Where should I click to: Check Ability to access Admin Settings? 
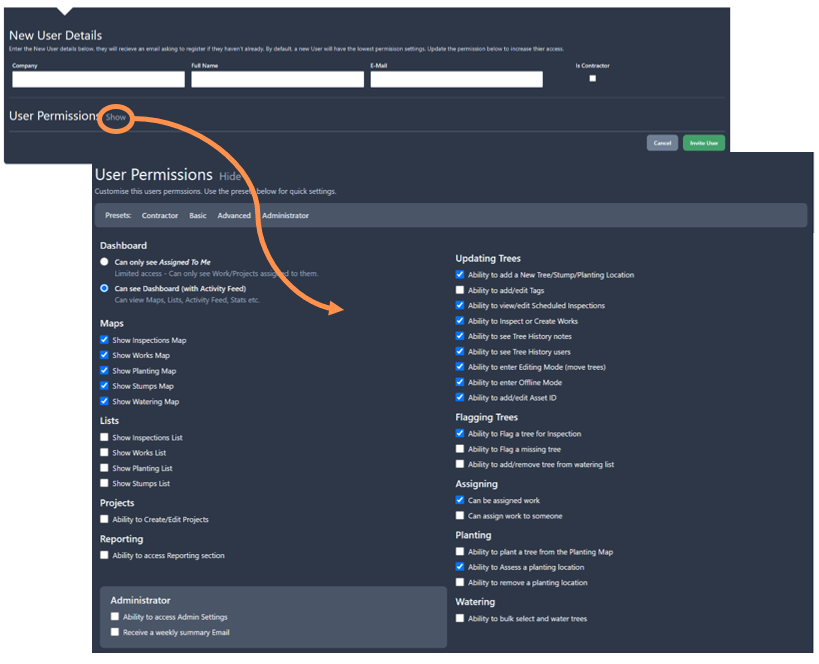[115, 617]
